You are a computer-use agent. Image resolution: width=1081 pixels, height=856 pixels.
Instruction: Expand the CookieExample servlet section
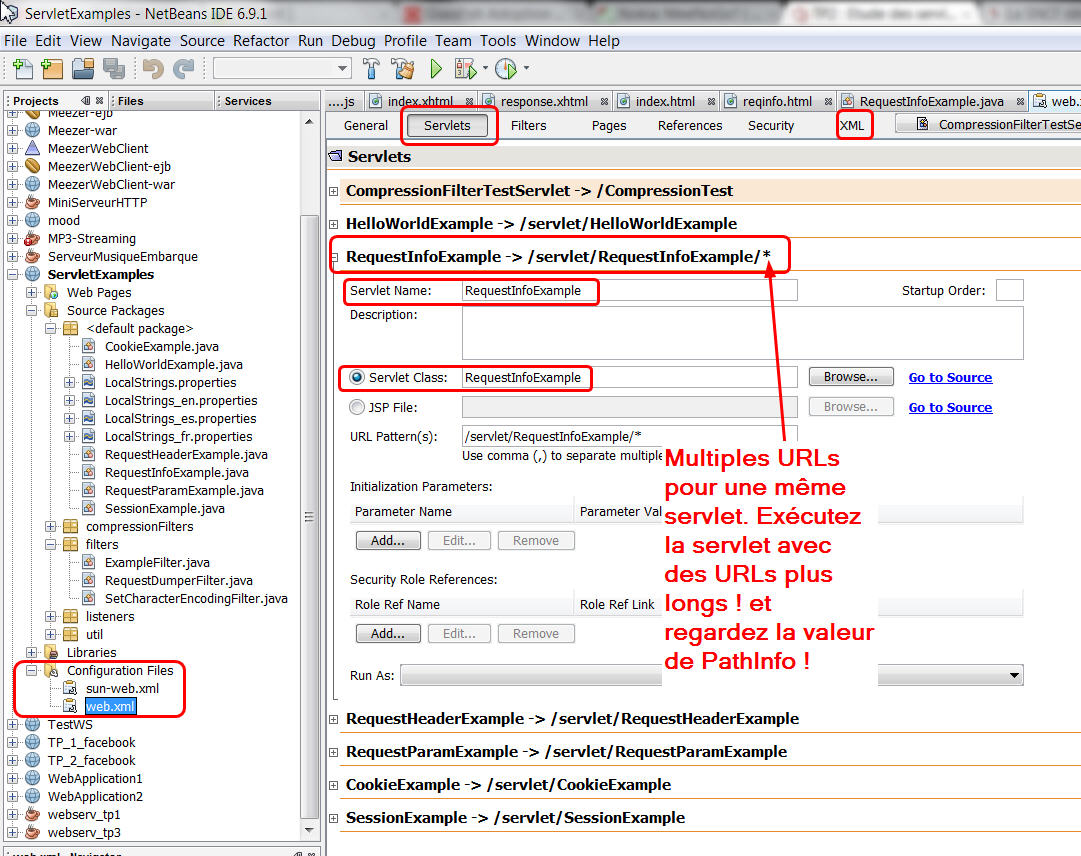click(x=334, y=785)
